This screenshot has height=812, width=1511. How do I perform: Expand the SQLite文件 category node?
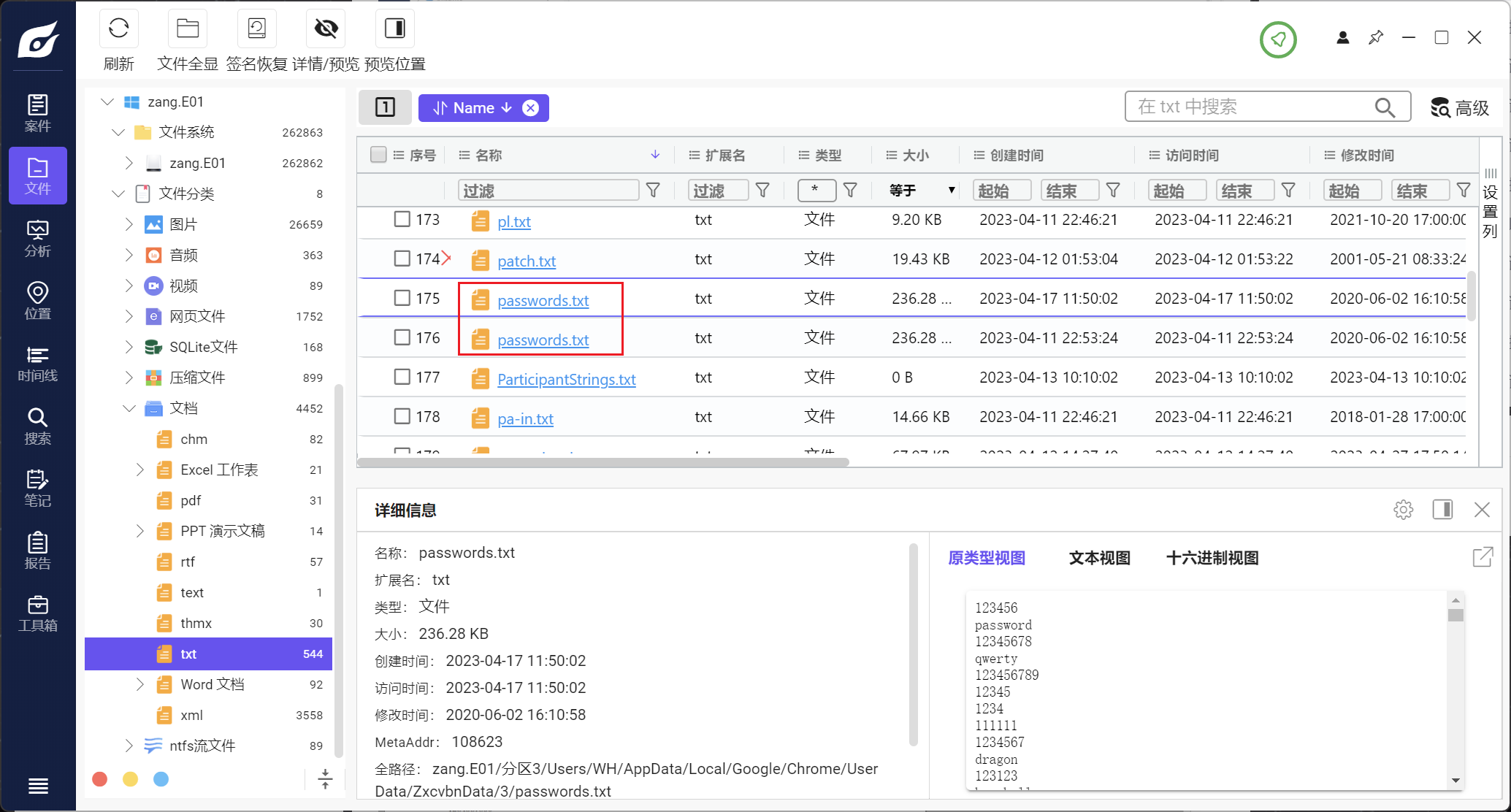click(129, 347)
